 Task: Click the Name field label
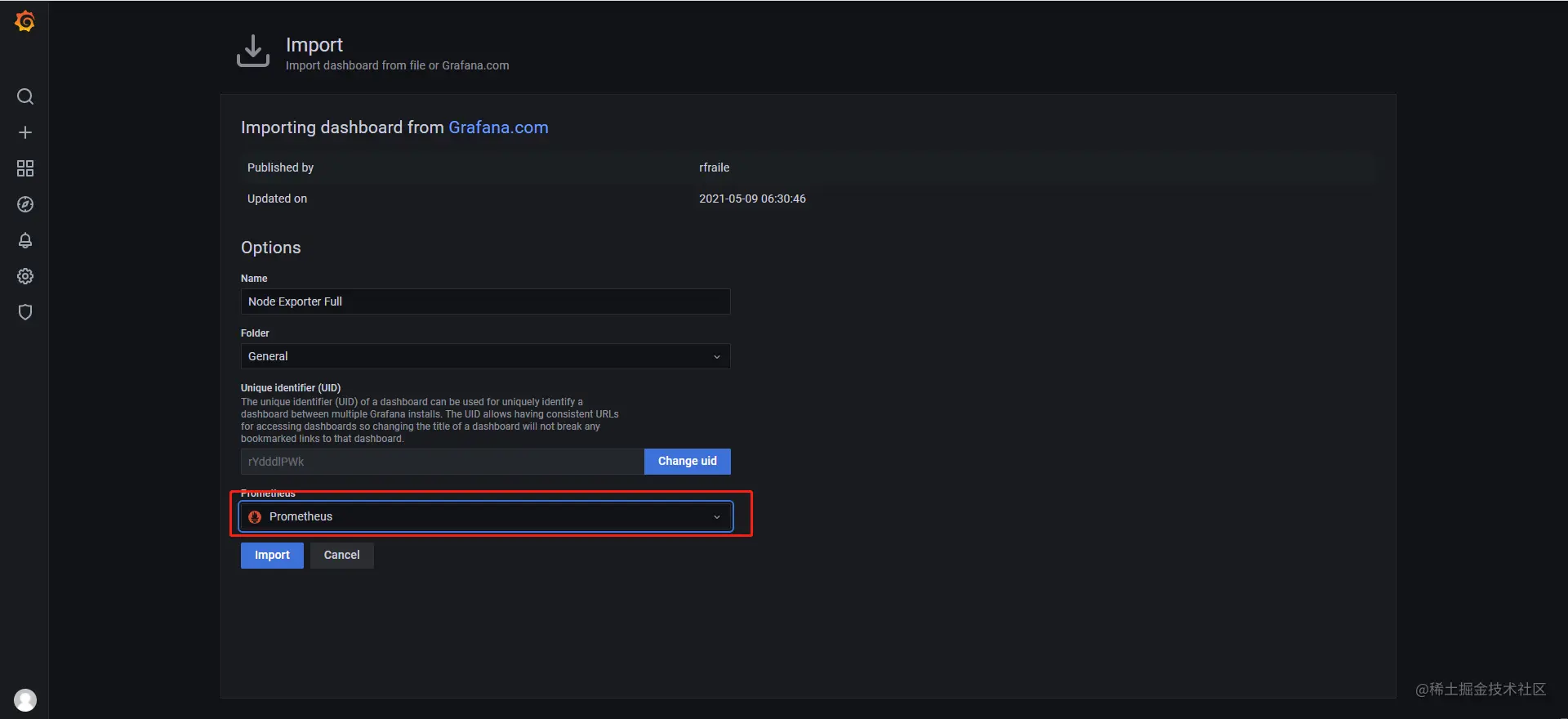tap(254, 279)
